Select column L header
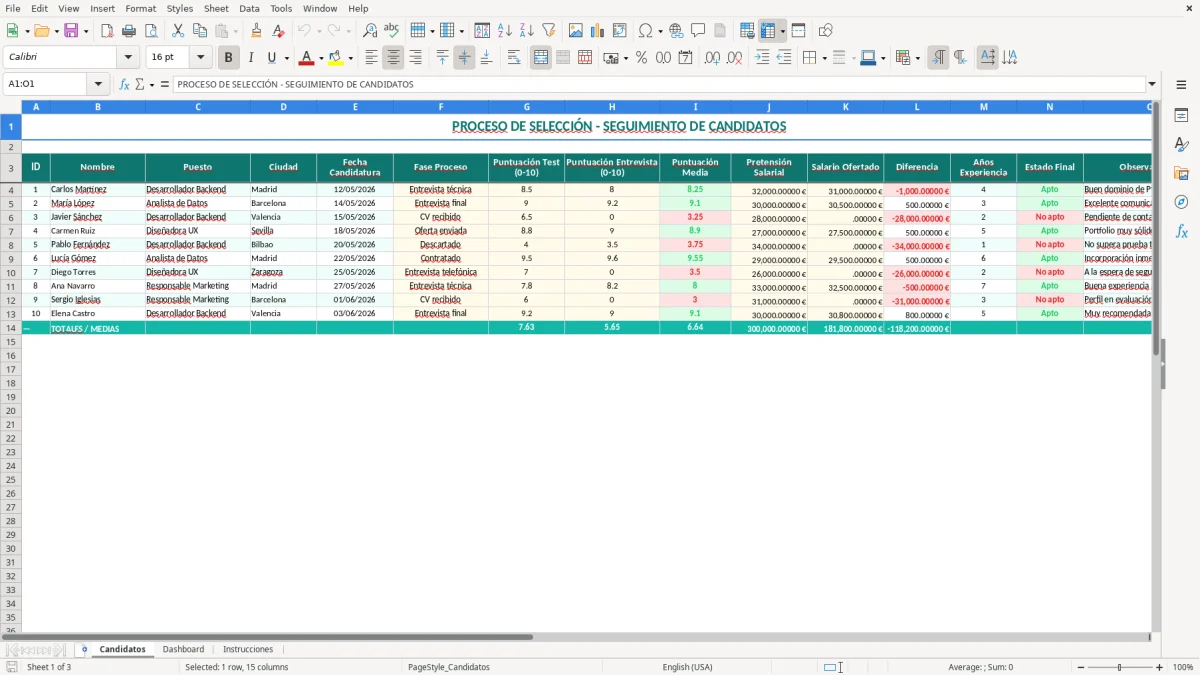This screenshot has width=1200, height=675. pyautogui.click(x=917, y=106)
